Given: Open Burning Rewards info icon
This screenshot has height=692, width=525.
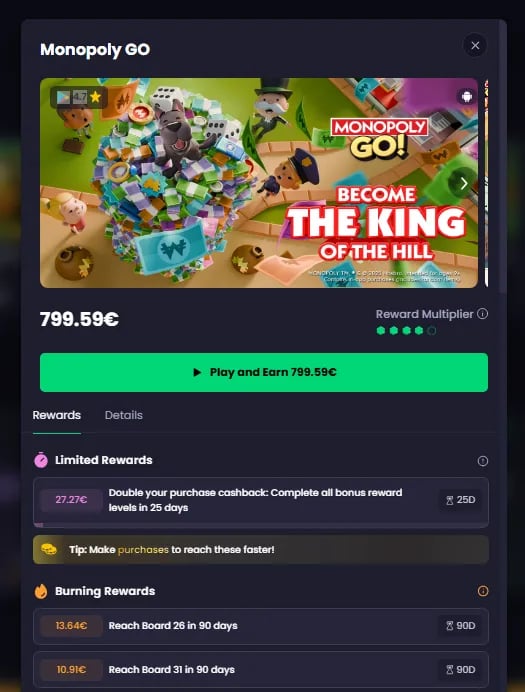Looking at the screenshot, I should [483, 591].
